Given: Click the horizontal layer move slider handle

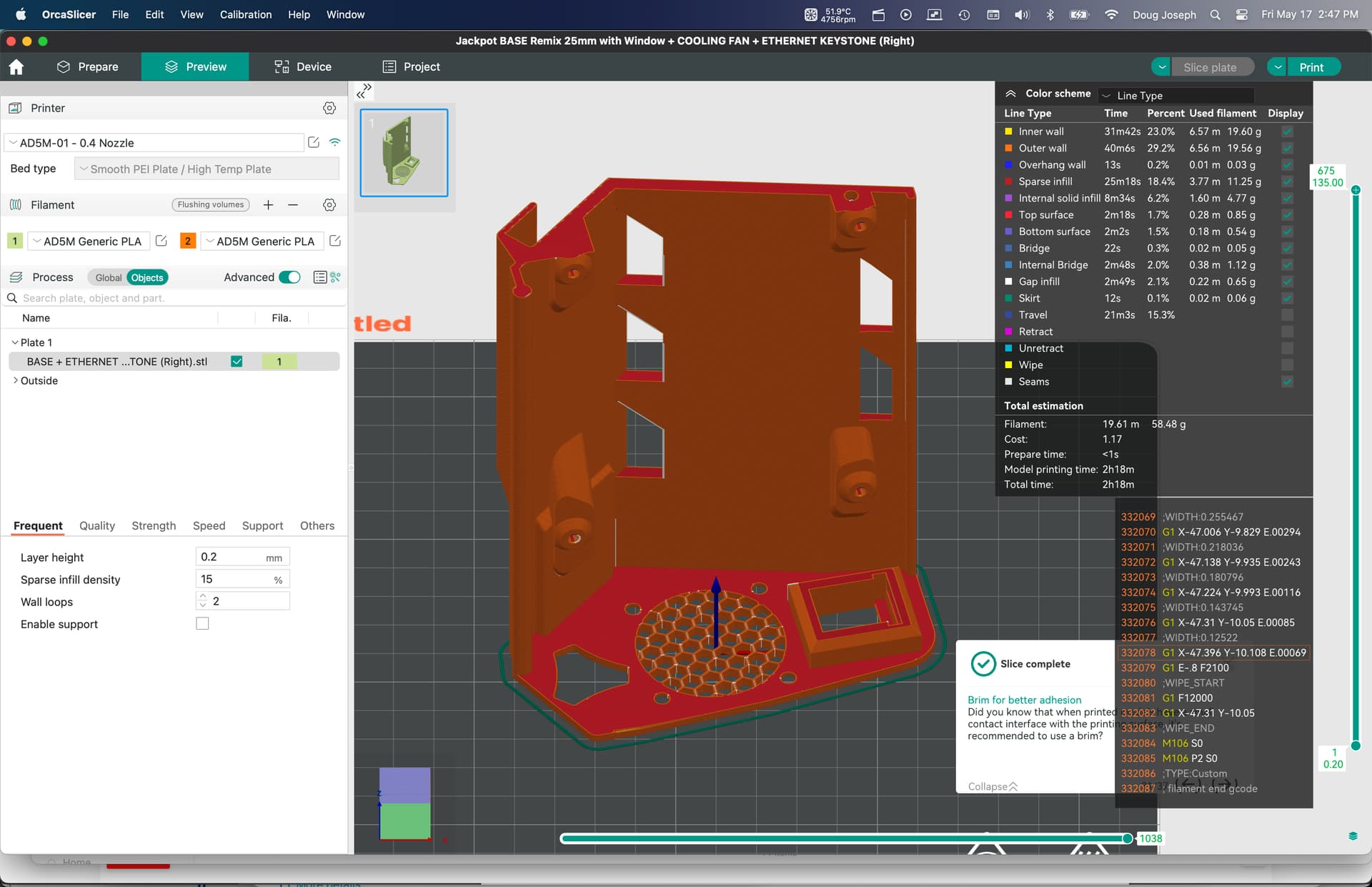Looking at the screenshot, I should [1128, 838].
